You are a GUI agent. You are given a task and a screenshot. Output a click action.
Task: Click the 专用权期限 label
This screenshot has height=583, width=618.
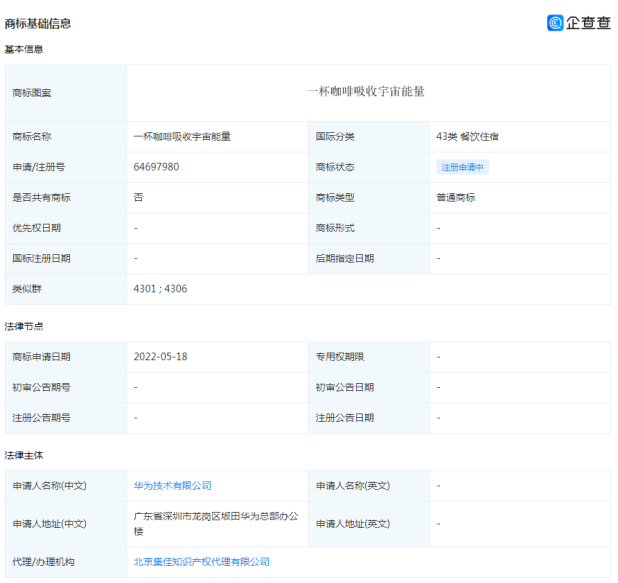340,357
